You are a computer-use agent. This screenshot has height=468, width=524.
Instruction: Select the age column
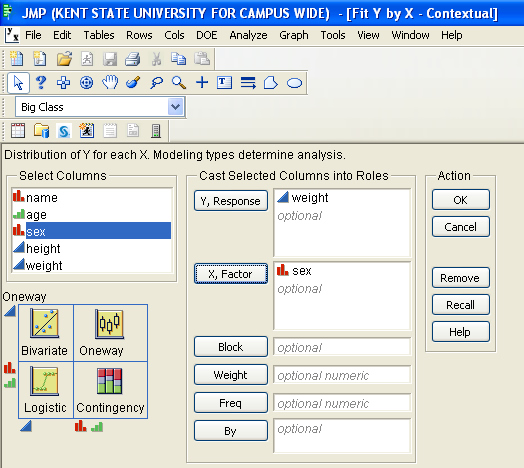[92, 214]
